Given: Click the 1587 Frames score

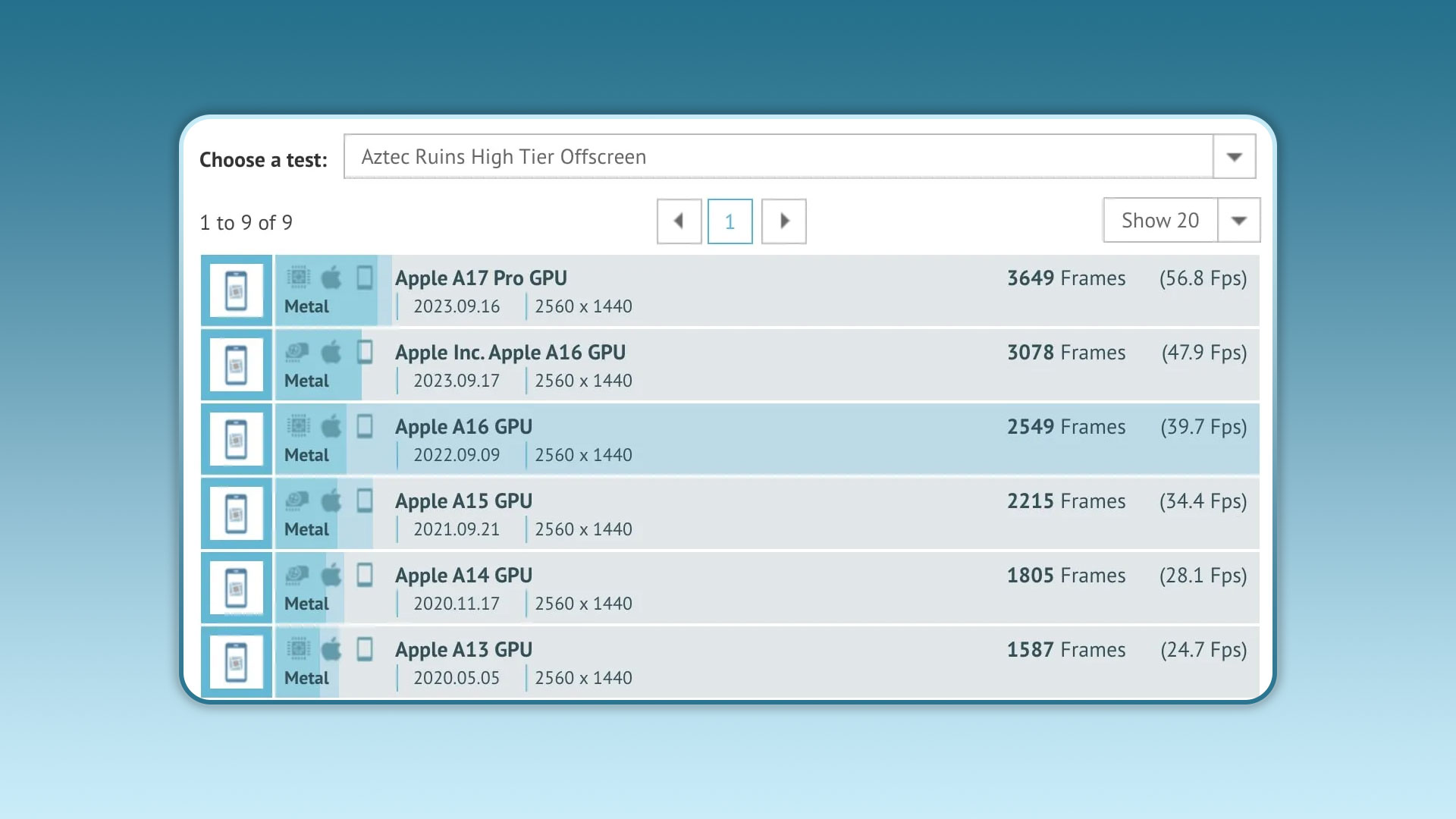Looking at the screenshot, I should tap(1066, 650).
